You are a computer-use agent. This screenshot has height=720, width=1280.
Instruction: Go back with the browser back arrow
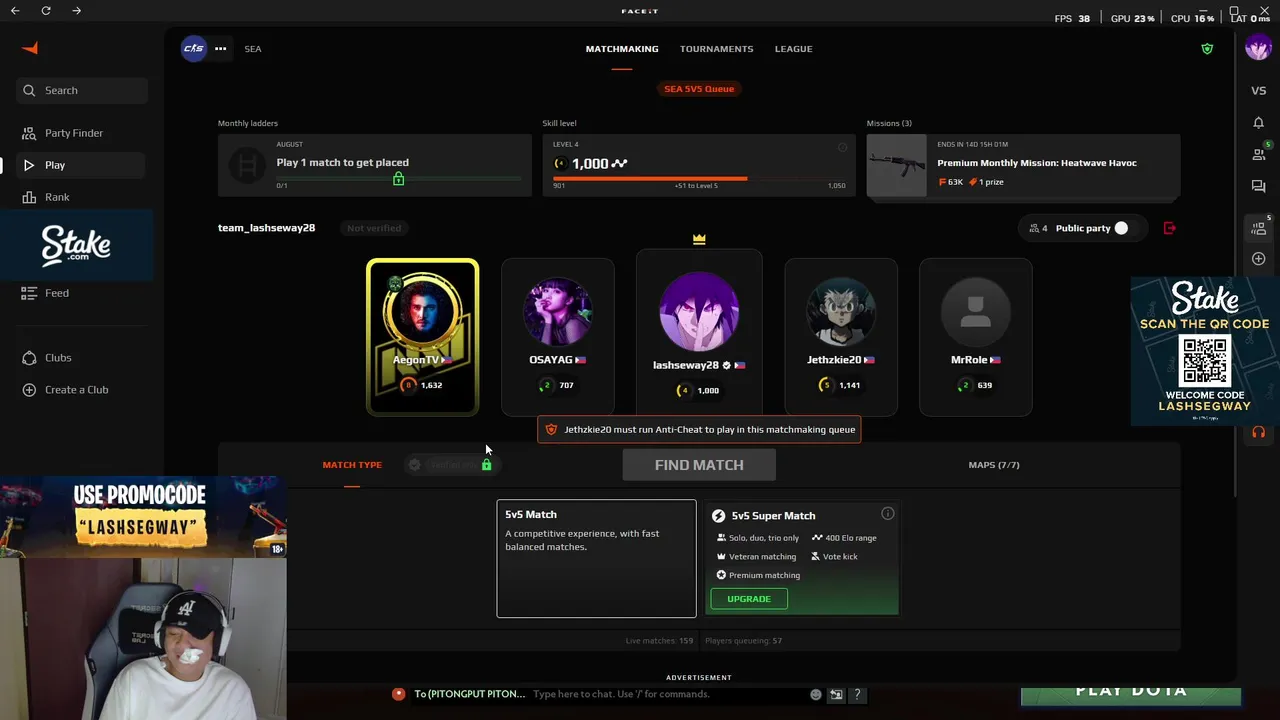click(15, 11)
